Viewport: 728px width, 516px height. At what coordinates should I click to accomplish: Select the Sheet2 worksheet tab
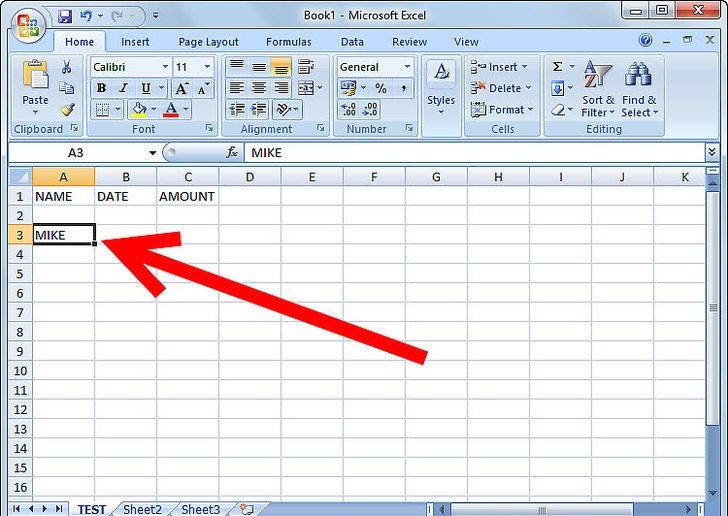pos(142,509)
